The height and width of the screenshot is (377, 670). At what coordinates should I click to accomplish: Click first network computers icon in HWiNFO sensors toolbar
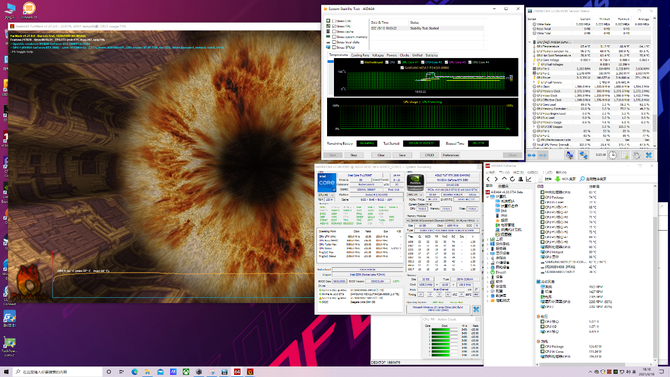click(x=570, y=156)
